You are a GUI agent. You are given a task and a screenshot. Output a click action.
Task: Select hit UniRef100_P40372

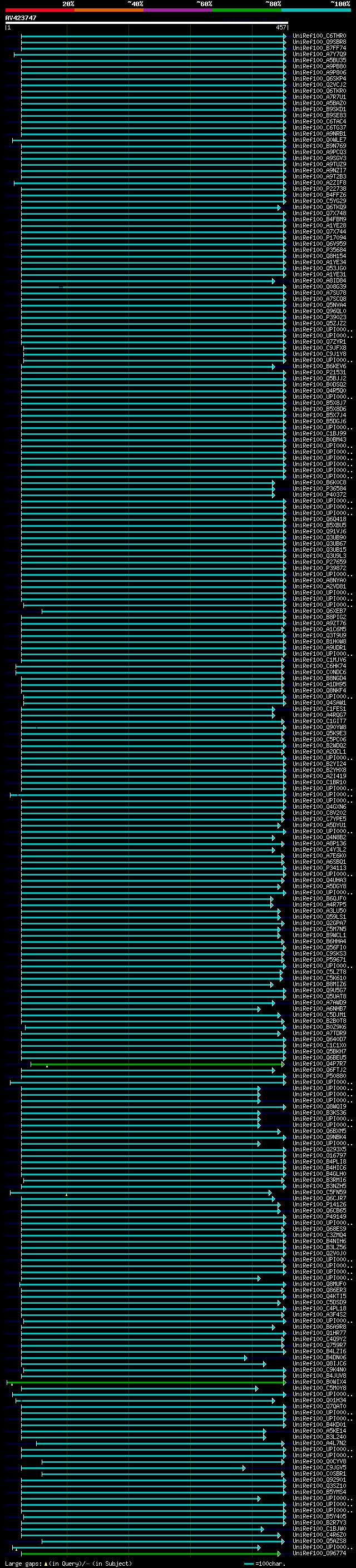(319, 495)
